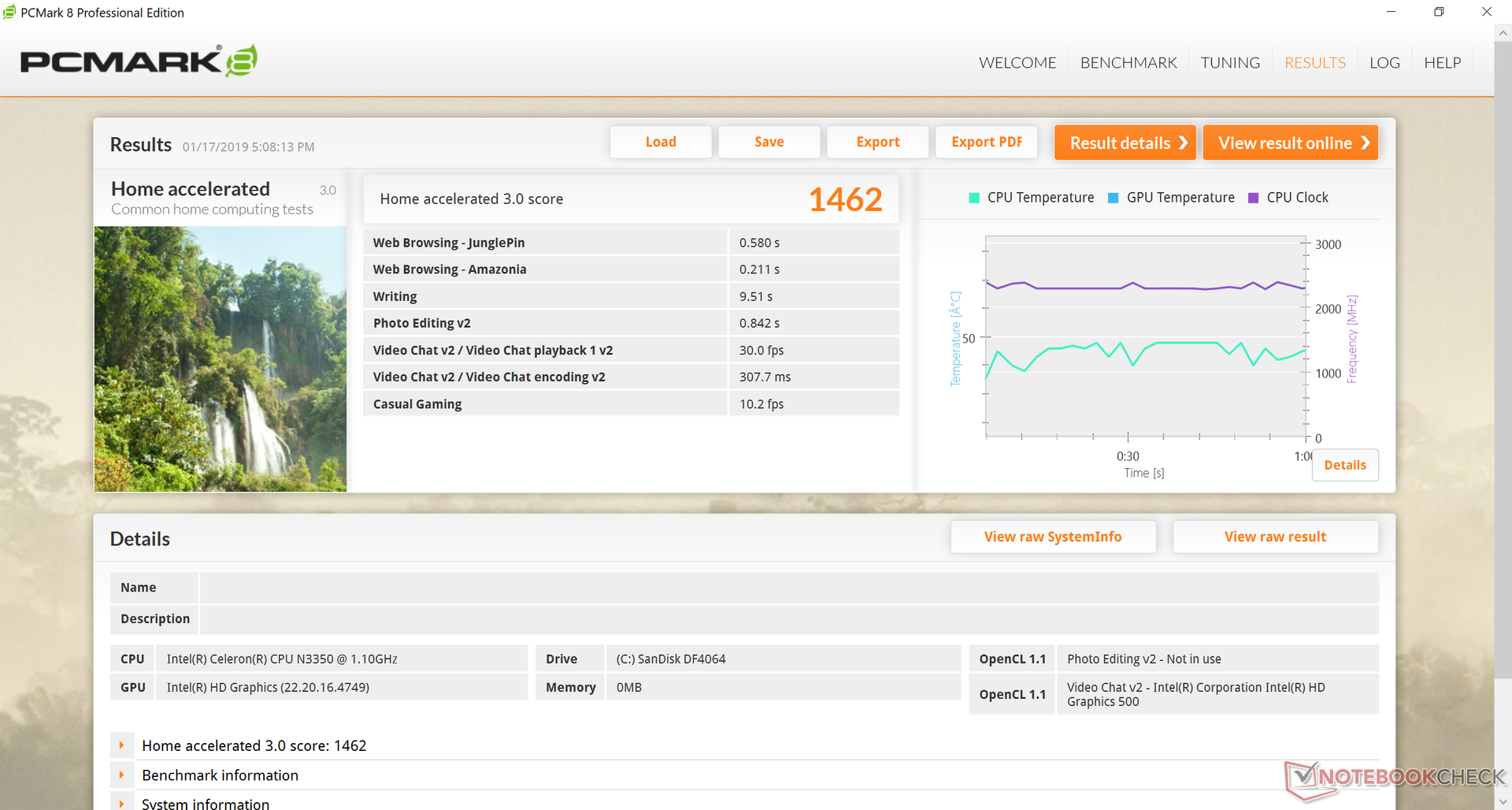The width and height of the screenshot is (1512, 810).
Task: Click the 1462 score value
Action: [x=846, y=199]
